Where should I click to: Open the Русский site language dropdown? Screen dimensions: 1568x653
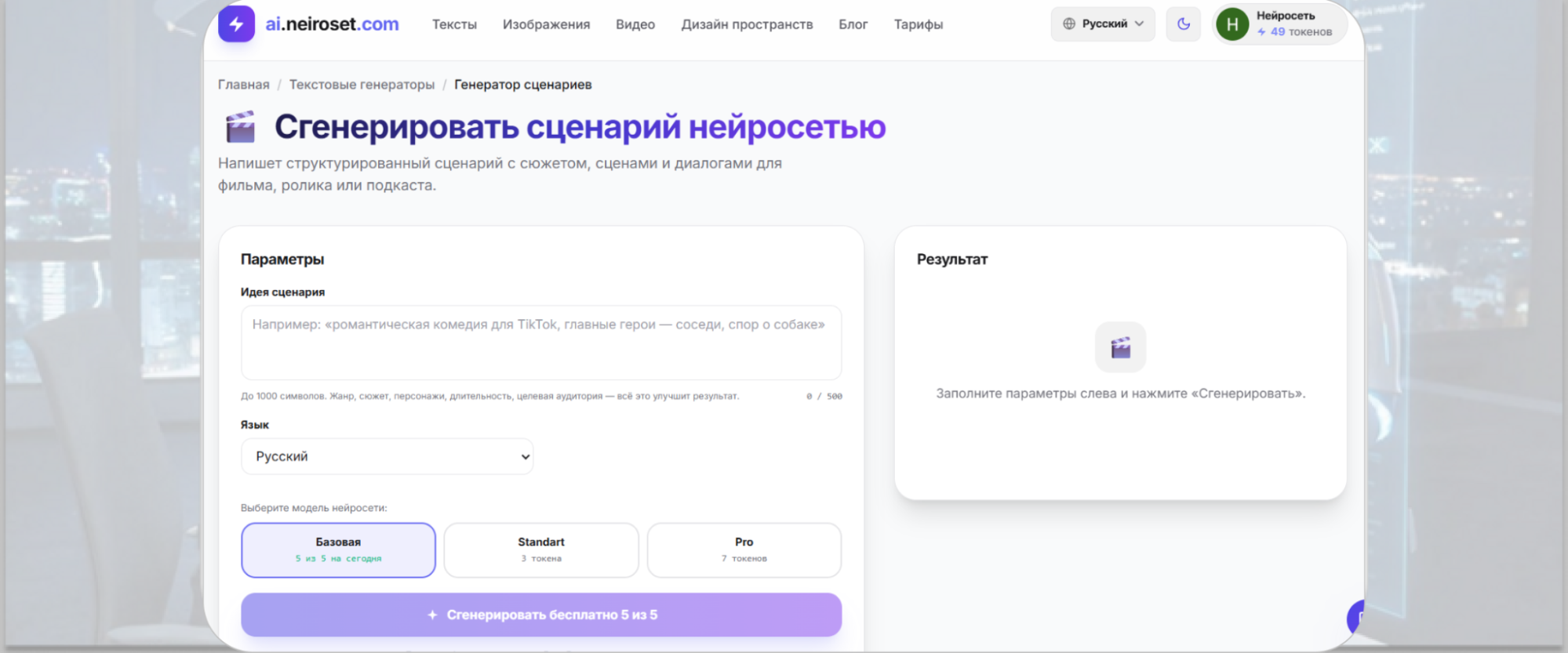point(1103,24)
